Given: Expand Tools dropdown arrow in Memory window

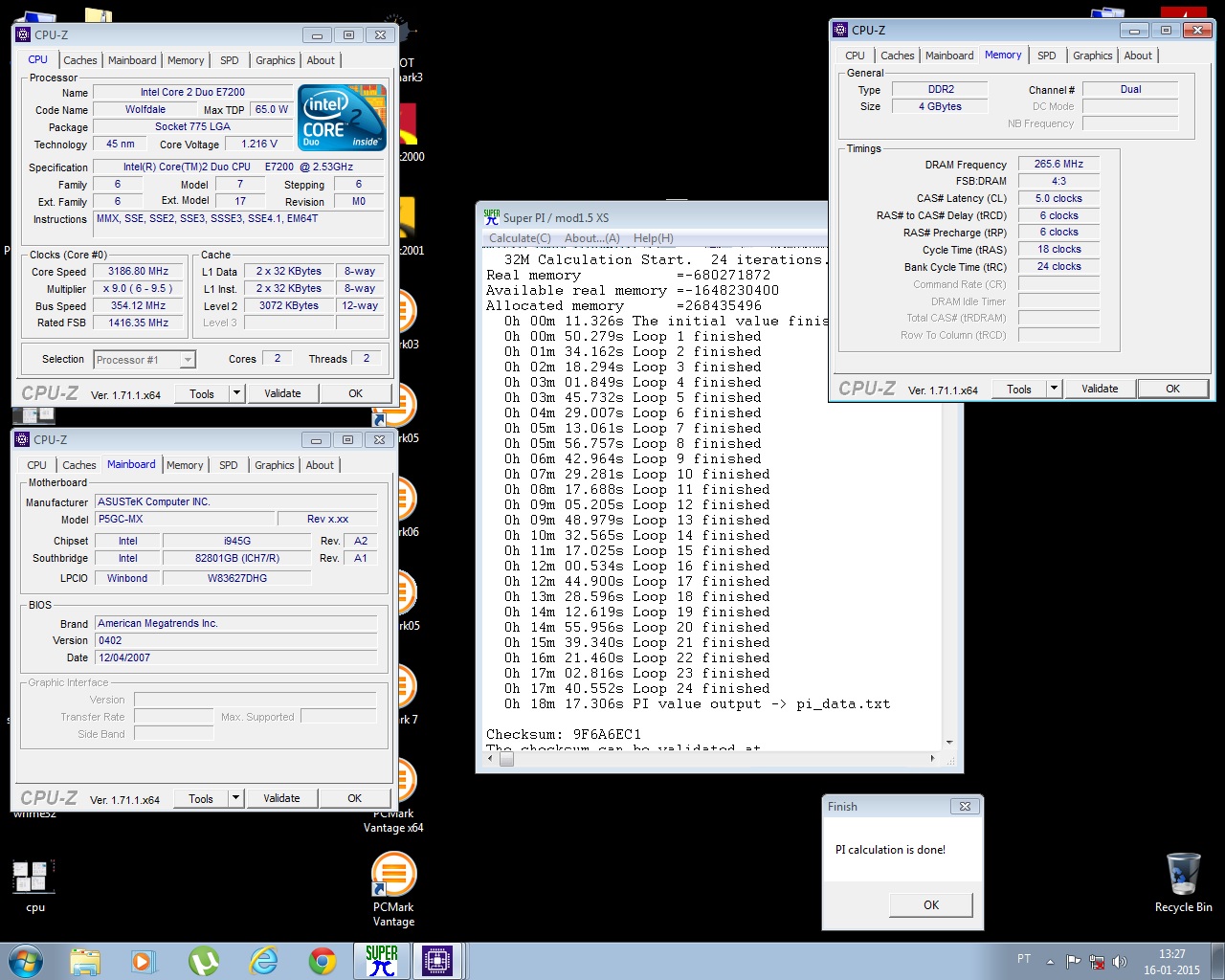Looking at the screenshot, I should click(x=1054, y=389).
